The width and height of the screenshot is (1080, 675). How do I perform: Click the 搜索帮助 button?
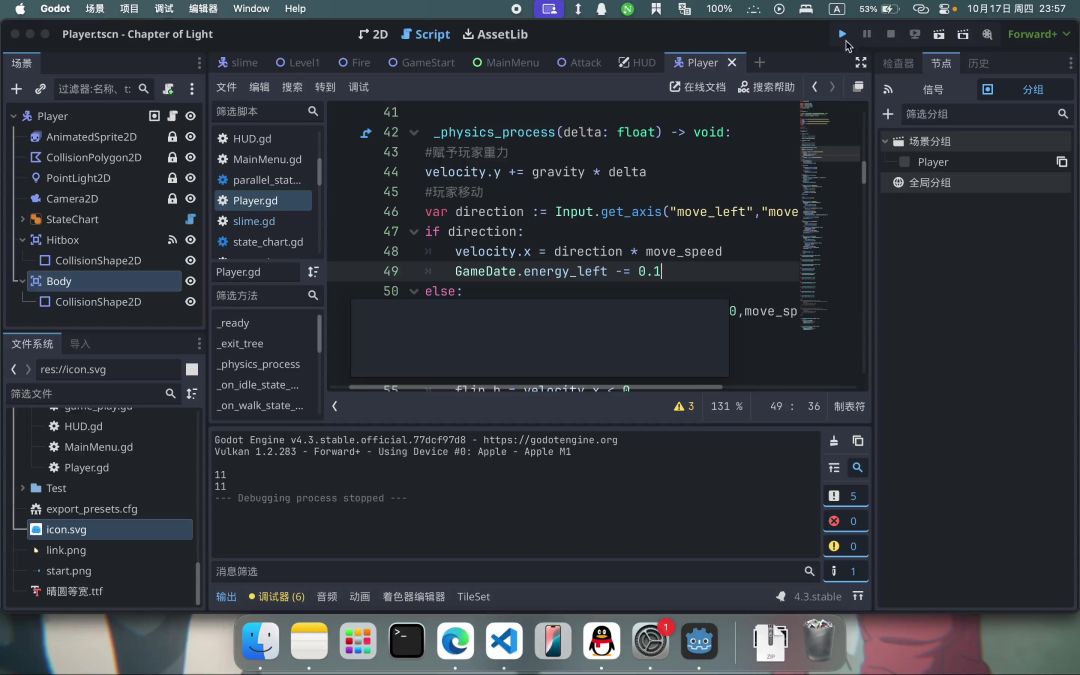[x=766, y=87]
